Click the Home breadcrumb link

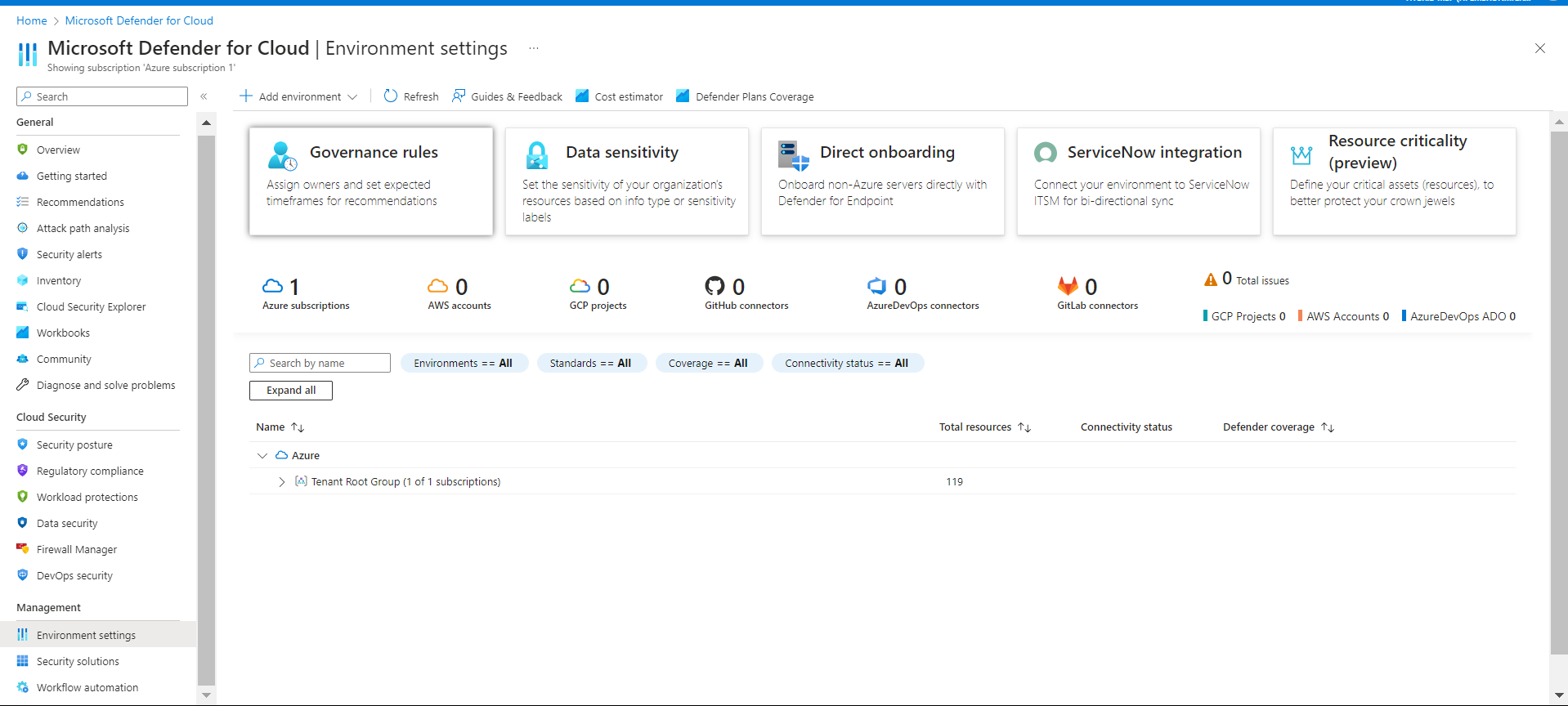click(x=31, y=20)
